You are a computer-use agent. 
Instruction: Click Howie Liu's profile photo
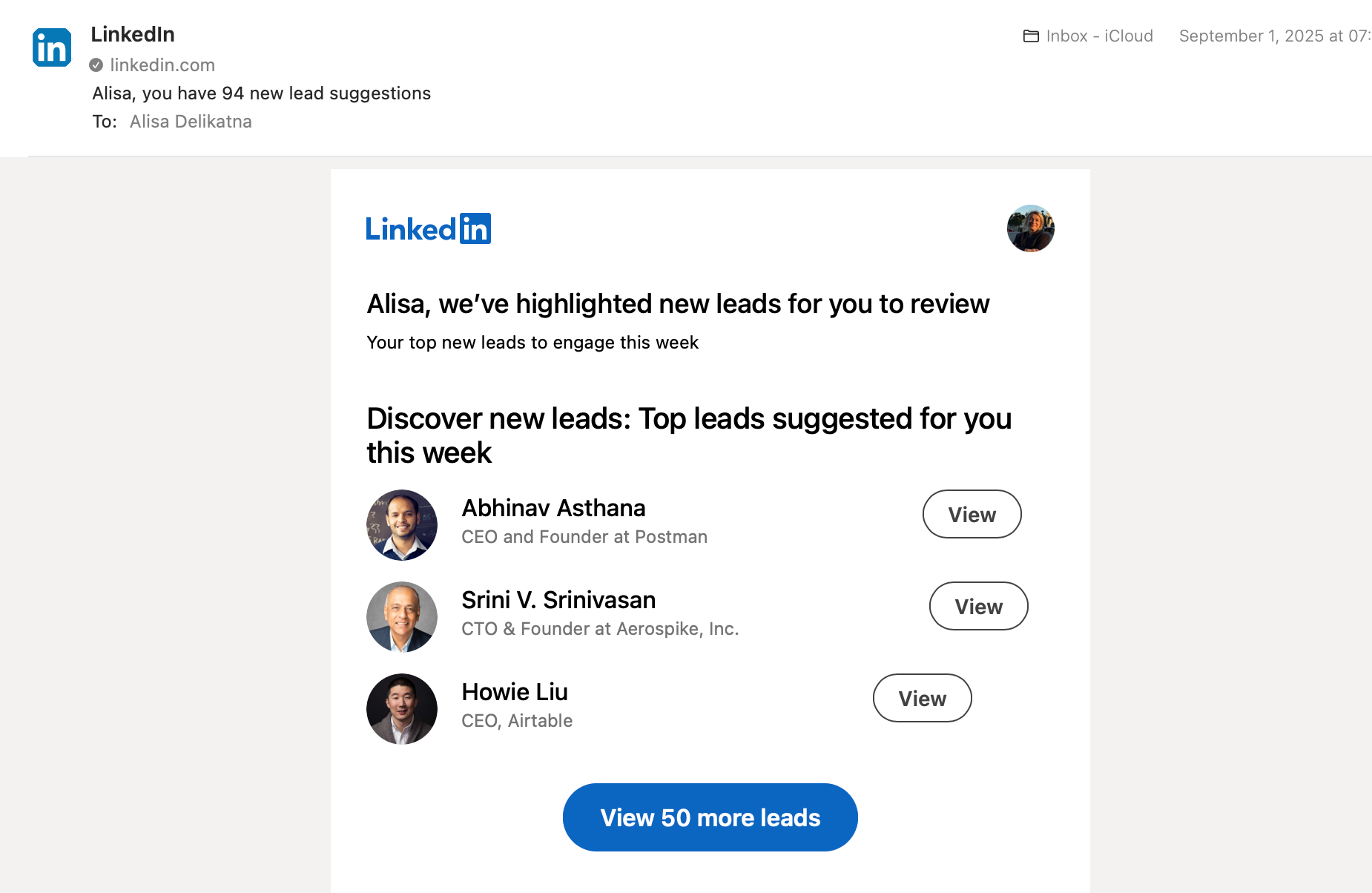[x=402, y=709]
